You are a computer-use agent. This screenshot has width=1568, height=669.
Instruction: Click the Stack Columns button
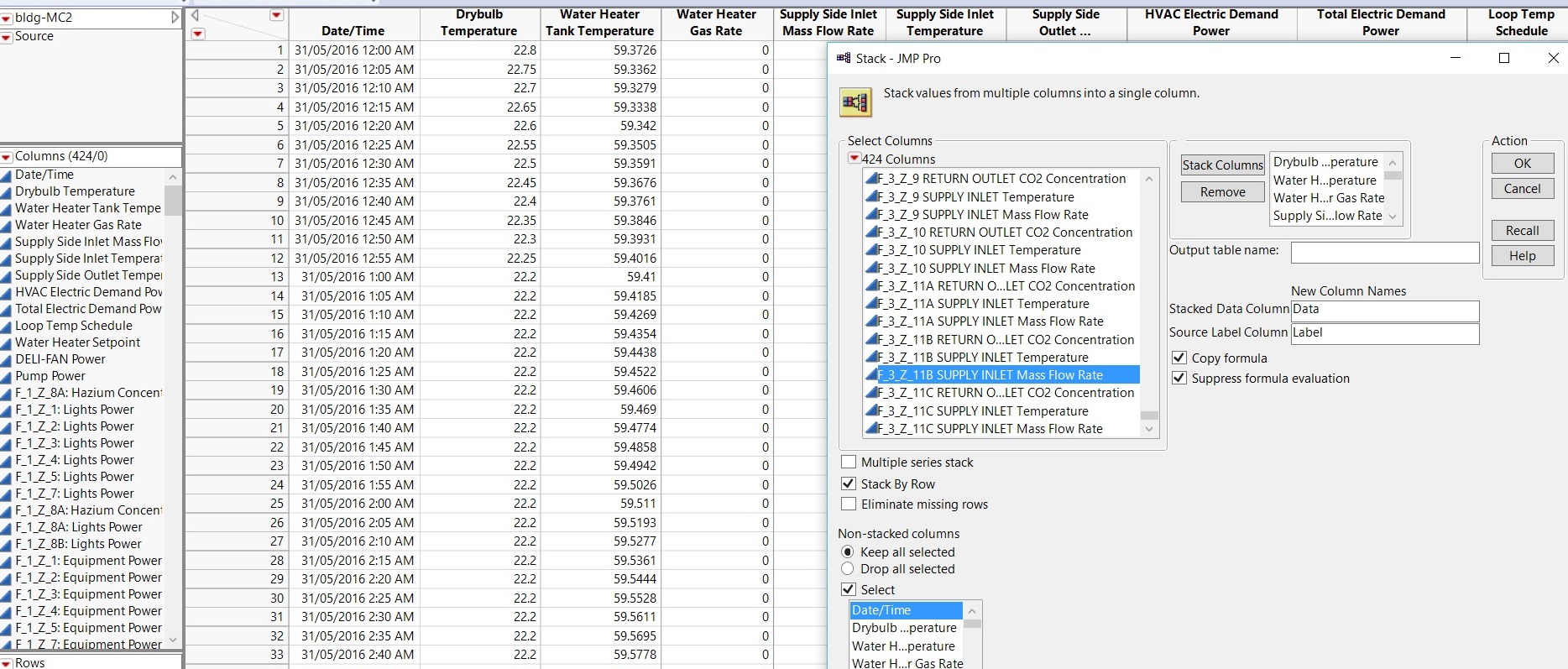(1222, 165)
